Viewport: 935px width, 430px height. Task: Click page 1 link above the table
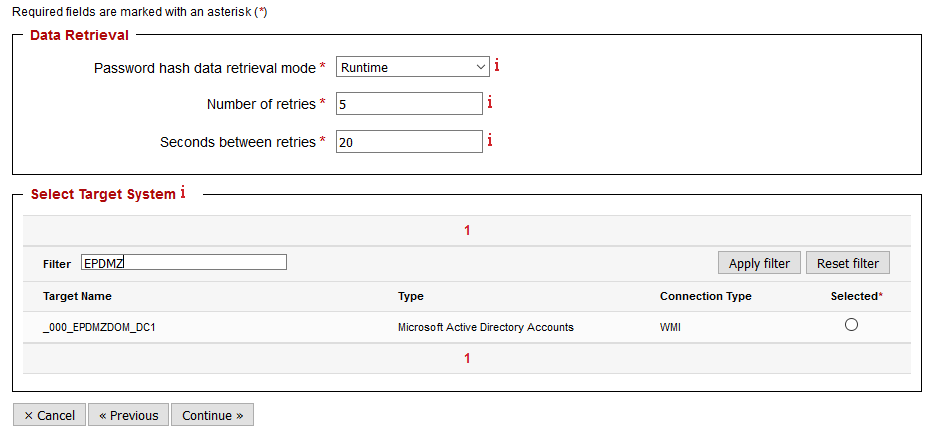(x=467, y=230)
